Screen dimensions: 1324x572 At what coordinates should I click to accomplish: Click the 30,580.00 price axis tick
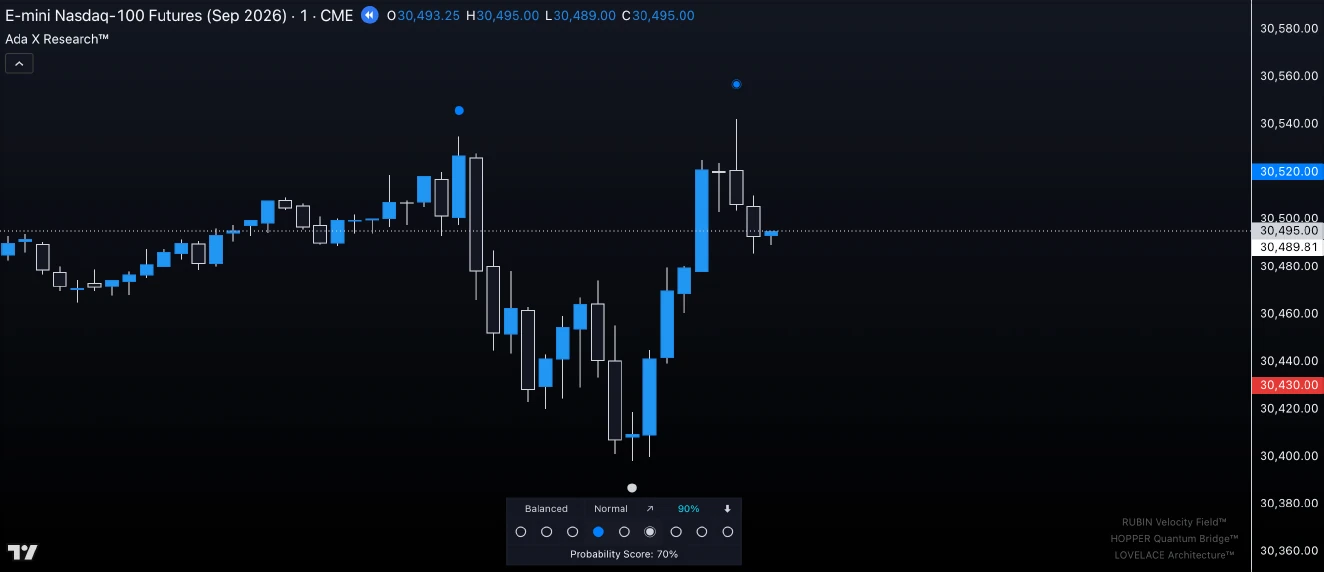tap(1289, 29)
